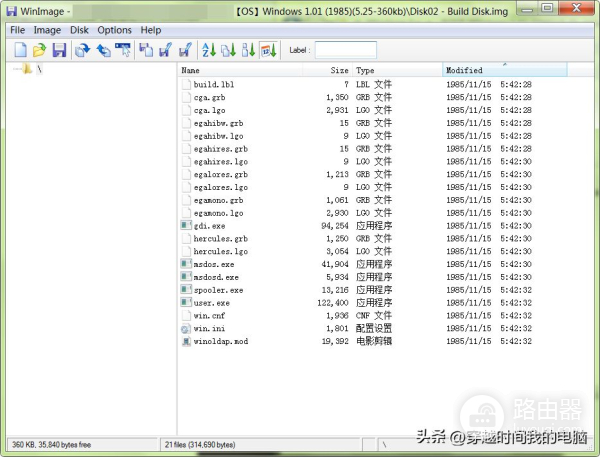This screenshot has width=600, height=457.
Task: Click the user.exe application icon
Action: click(186, 302)
